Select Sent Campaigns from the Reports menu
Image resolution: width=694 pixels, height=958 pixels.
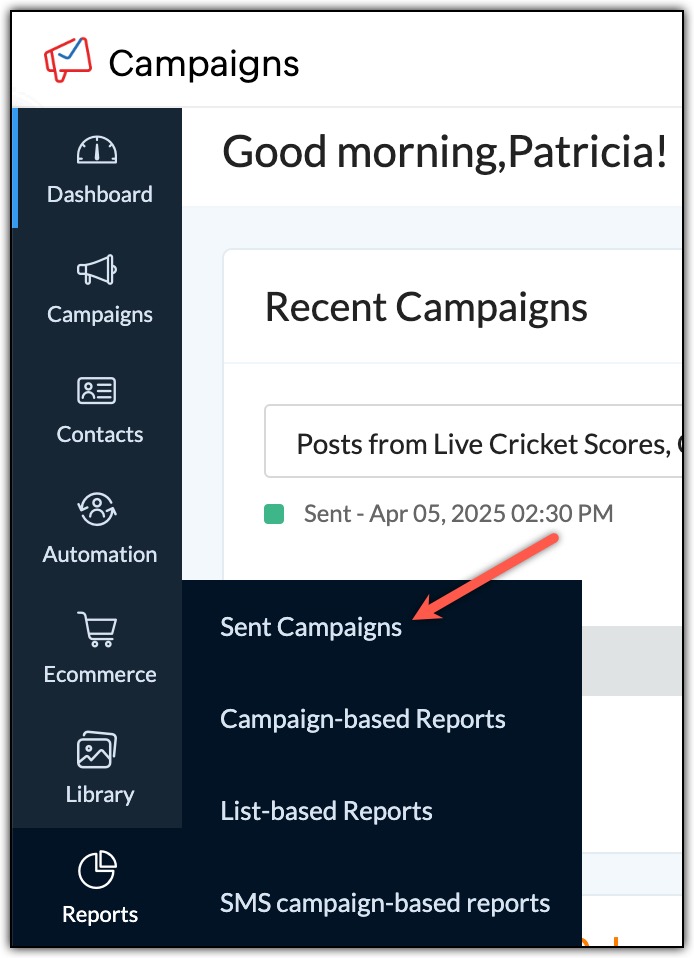pyautogui.click(x=310, y=627)
